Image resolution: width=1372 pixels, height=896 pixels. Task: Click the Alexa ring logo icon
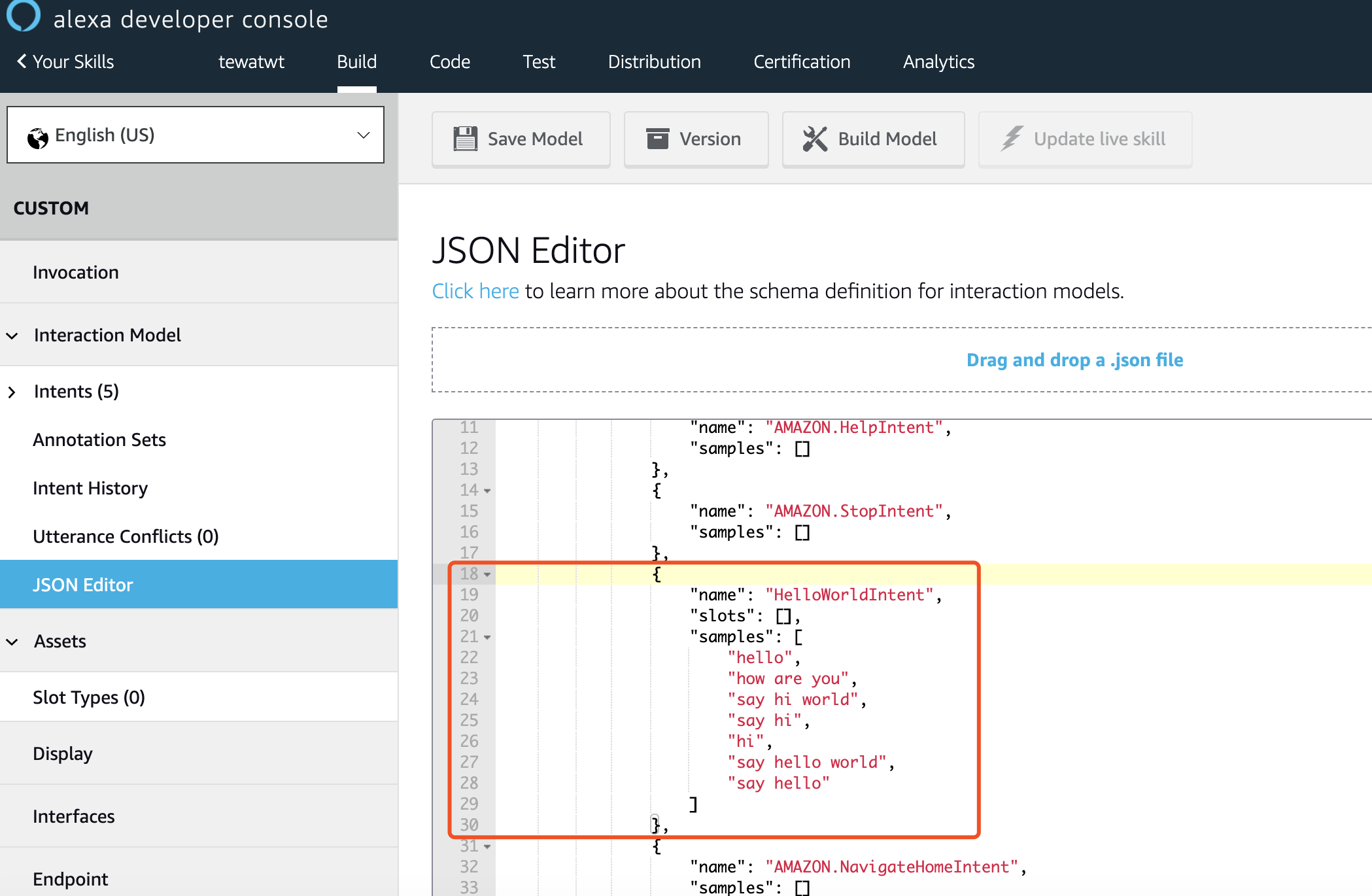point(24,14)
